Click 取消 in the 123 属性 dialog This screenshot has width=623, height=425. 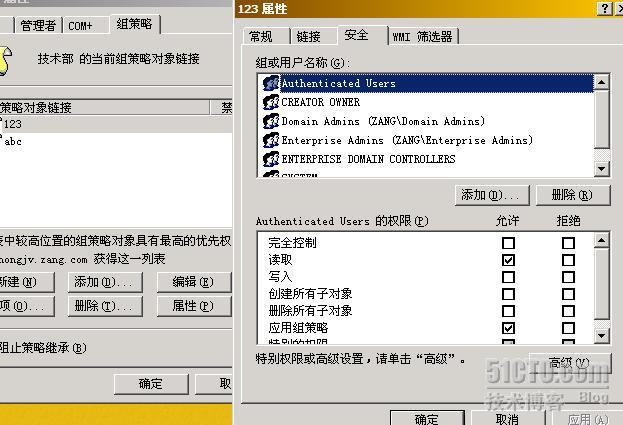coord(508,418)
